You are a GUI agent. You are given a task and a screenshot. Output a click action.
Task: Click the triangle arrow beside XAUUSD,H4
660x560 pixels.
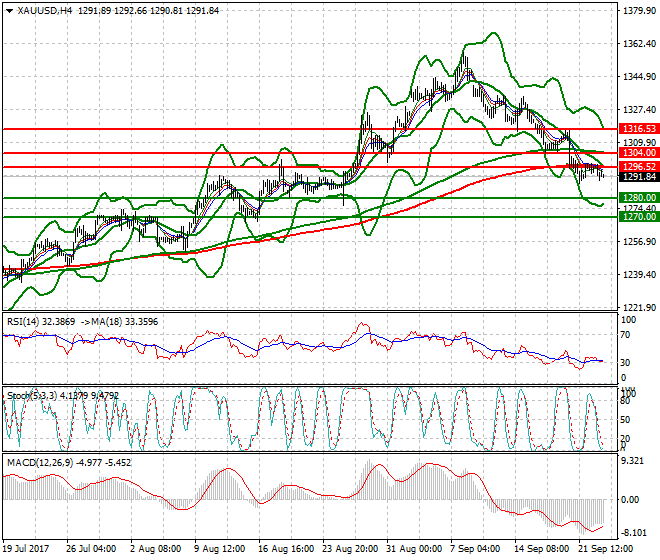pyautogui.click(x=9, y=11)
